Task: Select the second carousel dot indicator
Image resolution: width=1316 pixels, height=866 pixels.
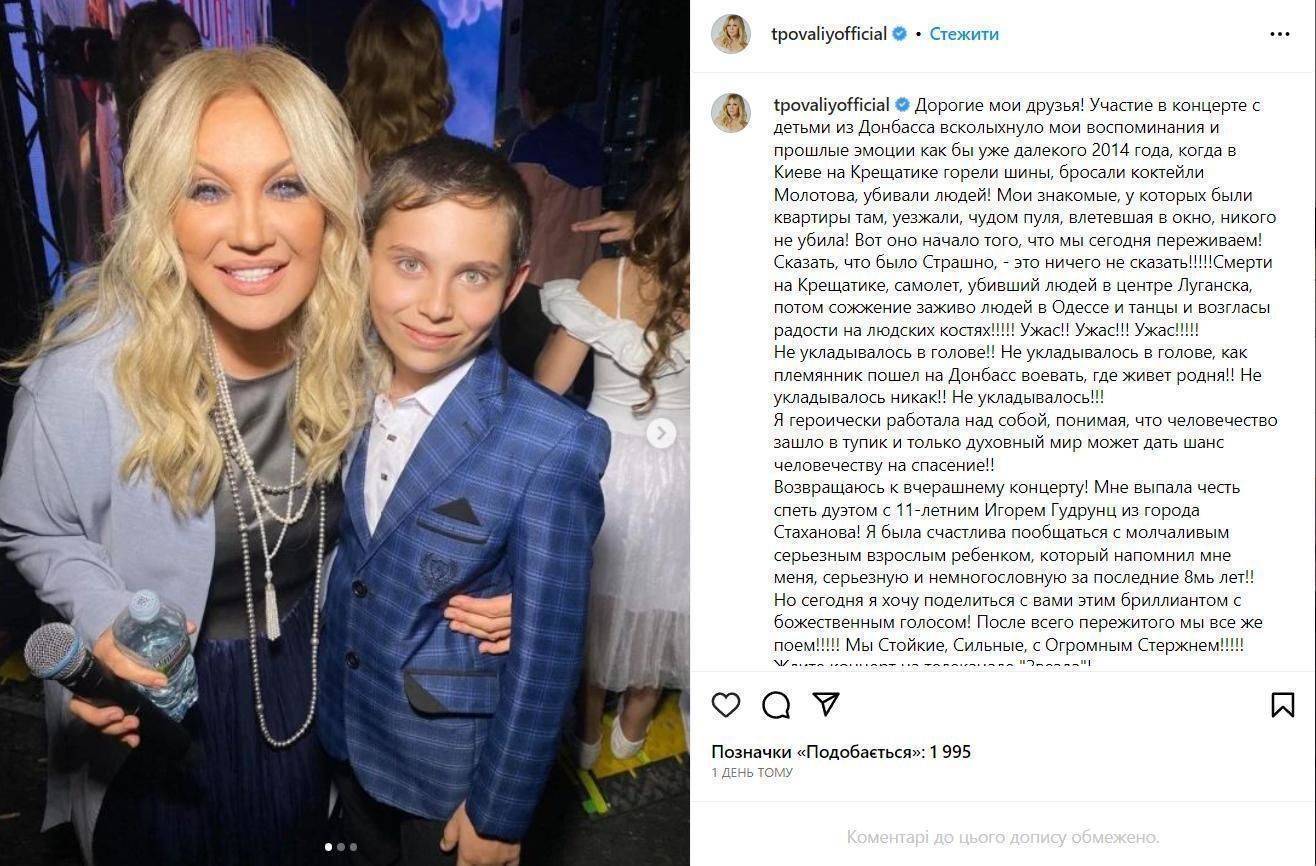Action: (x=341, y=847)
